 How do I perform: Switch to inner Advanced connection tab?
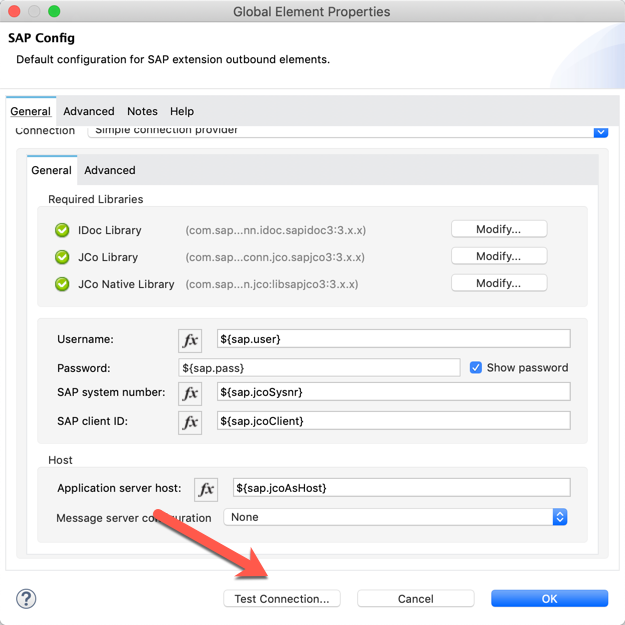pos(110,170)
